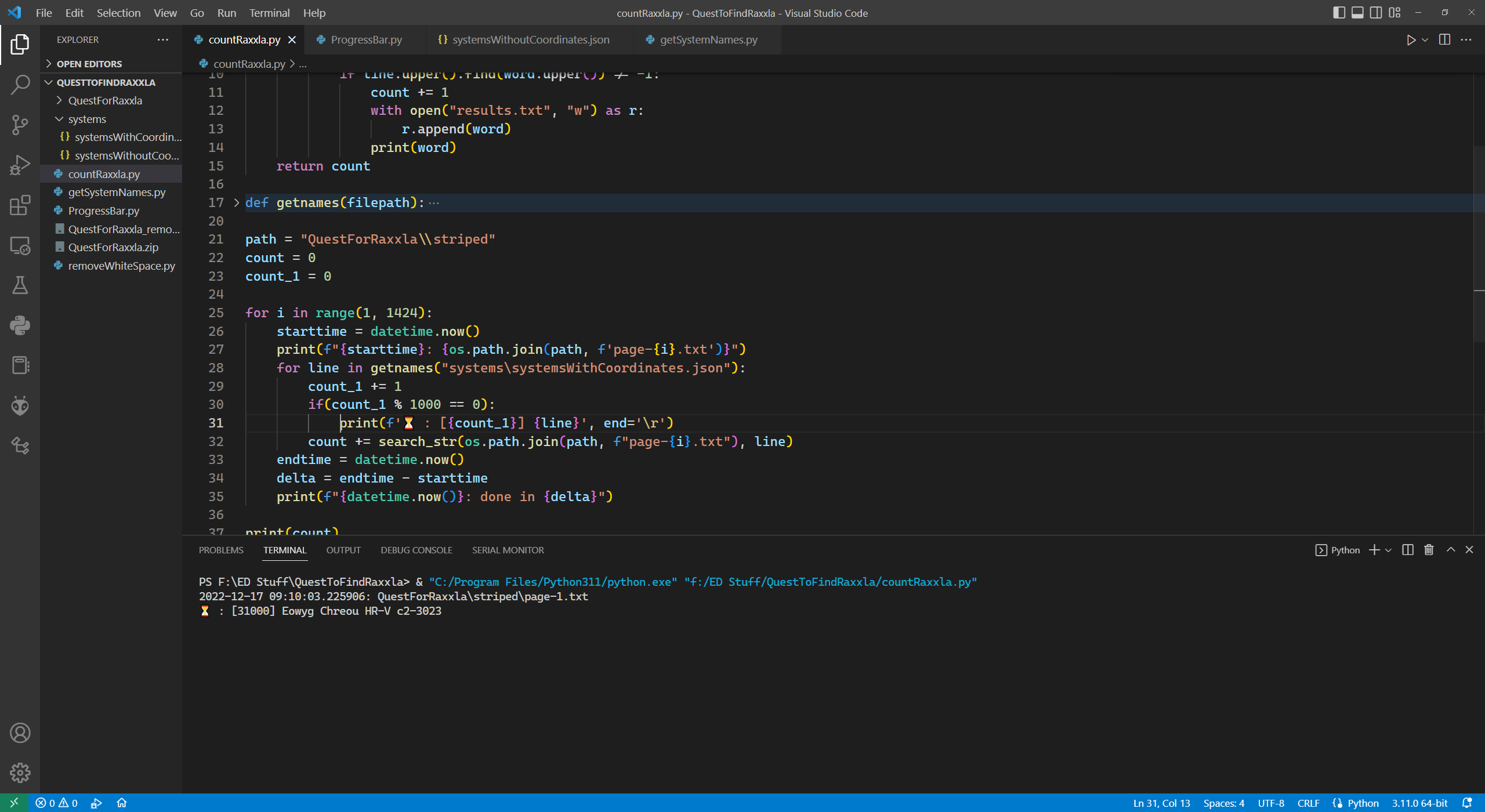Open the Testing flask view
The height and width of the screenshot is (812, 1485).
coord(20,285)
